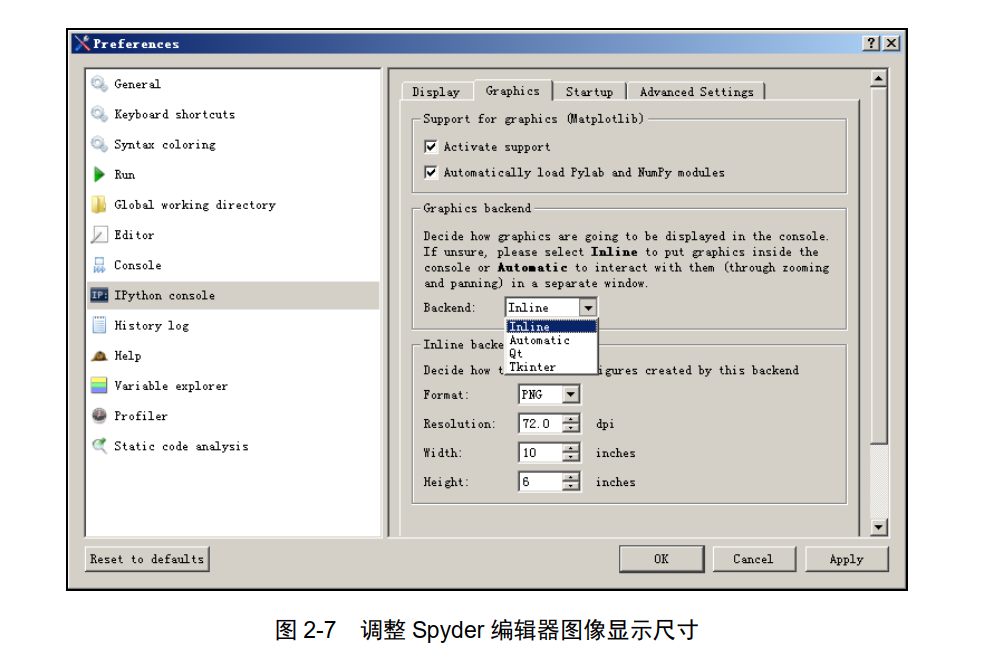Viewport: 996px width, 662px height.
Task: Click the IPython console IP icon
Action: (99, 295)
